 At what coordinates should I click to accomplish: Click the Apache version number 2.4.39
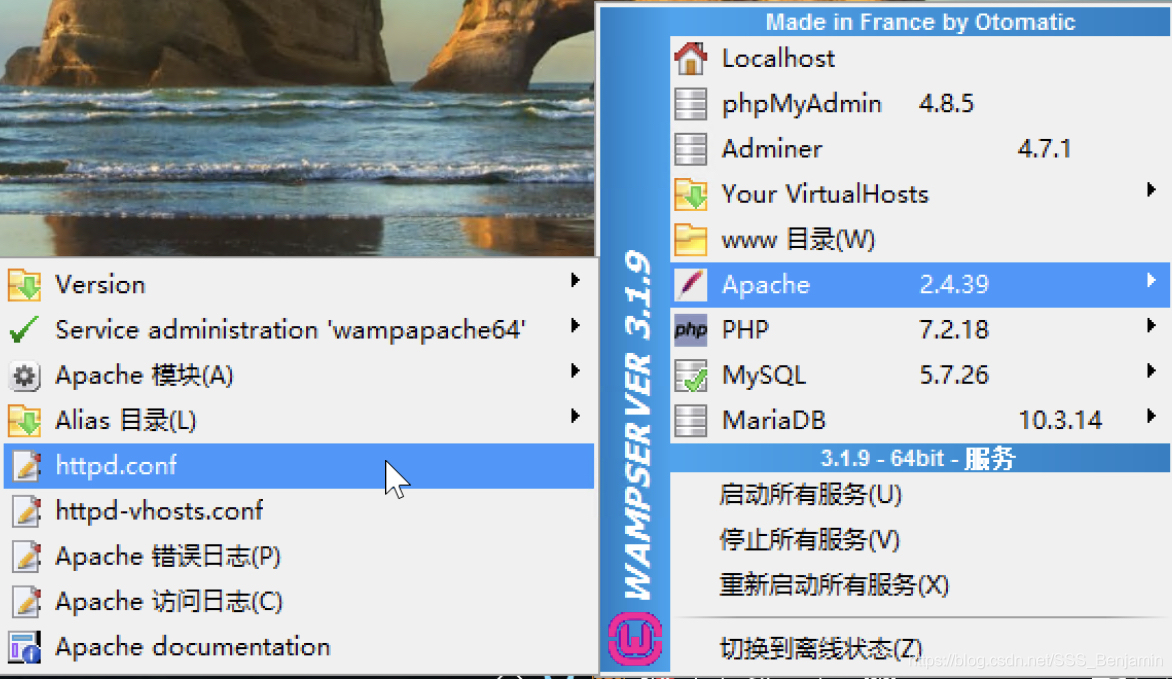point(954,285)
